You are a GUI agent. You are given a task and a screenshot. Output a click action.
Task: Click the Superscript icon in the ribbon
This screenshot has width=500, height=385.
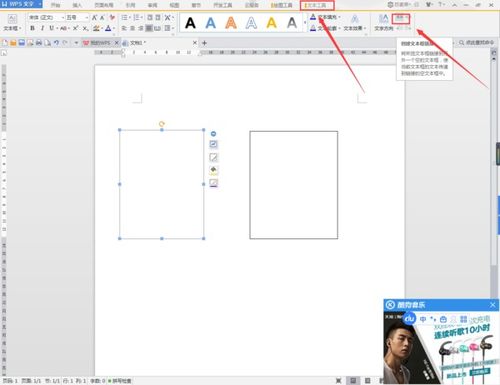[76, 28]
